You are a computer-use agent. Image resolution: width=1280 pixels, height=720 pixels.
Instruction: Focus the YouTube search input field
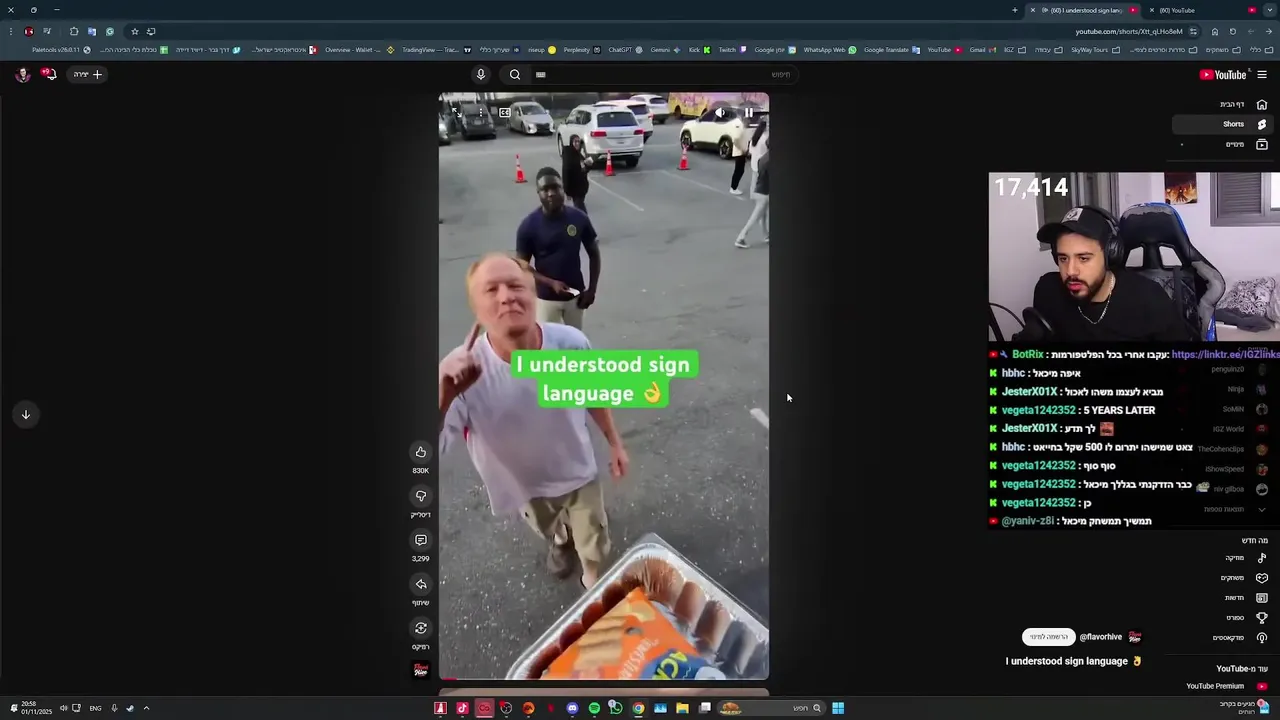click(665, 74)
